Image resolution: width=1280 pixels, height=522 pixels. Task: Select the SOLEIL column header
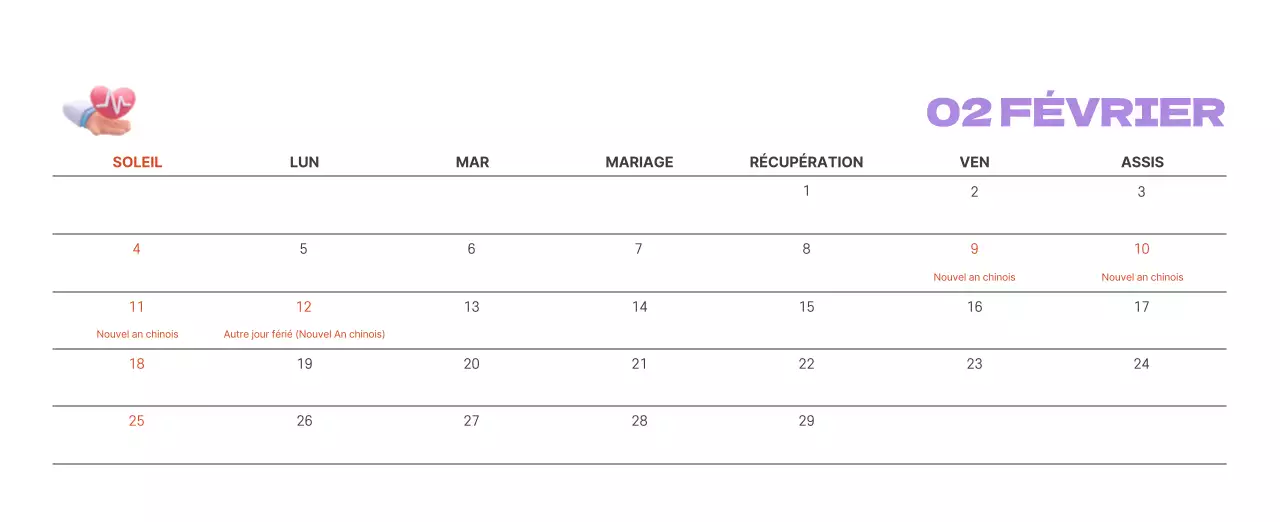pyautogui.click(x=137, y=162)
